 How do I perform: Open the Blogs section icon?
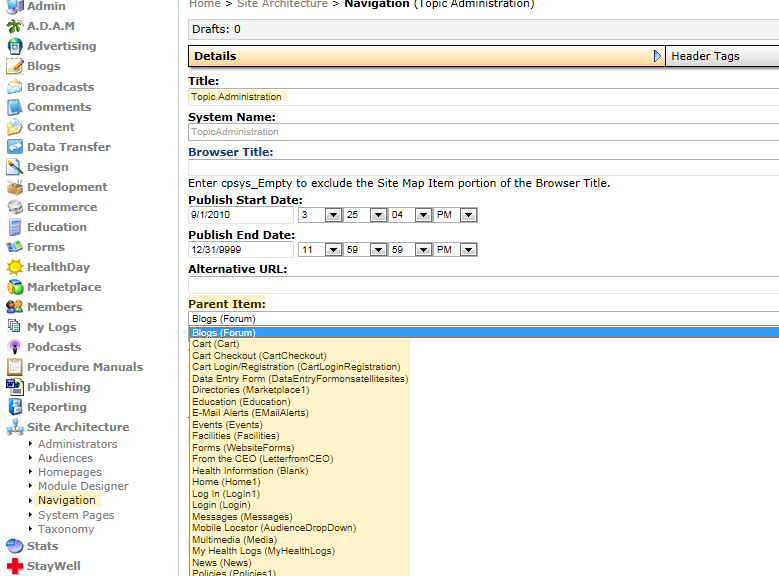pyautogui.click(x=14, y=66)
